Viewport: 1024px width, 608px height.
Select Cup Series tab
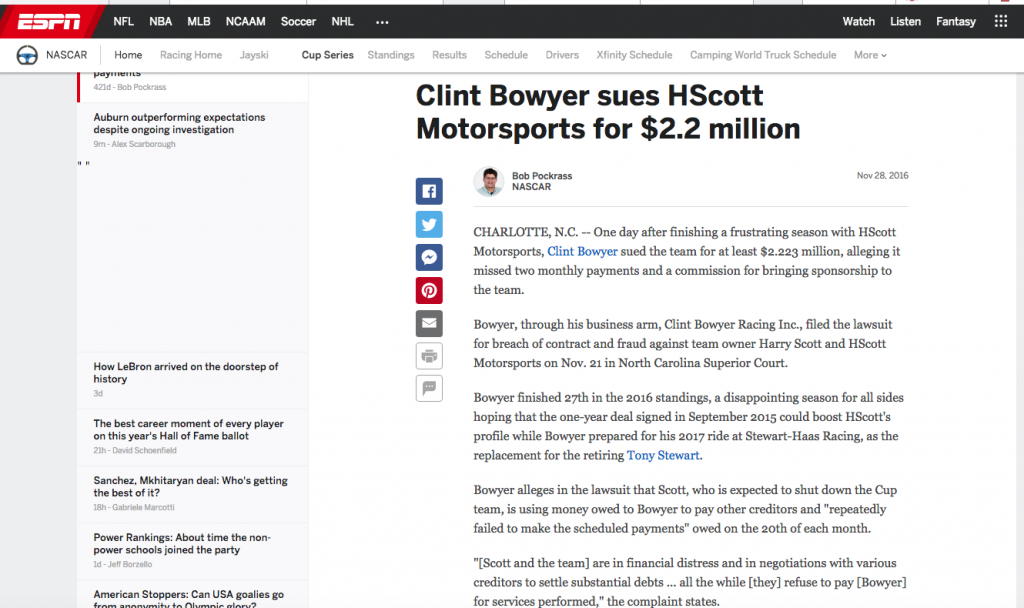[327, 55]
